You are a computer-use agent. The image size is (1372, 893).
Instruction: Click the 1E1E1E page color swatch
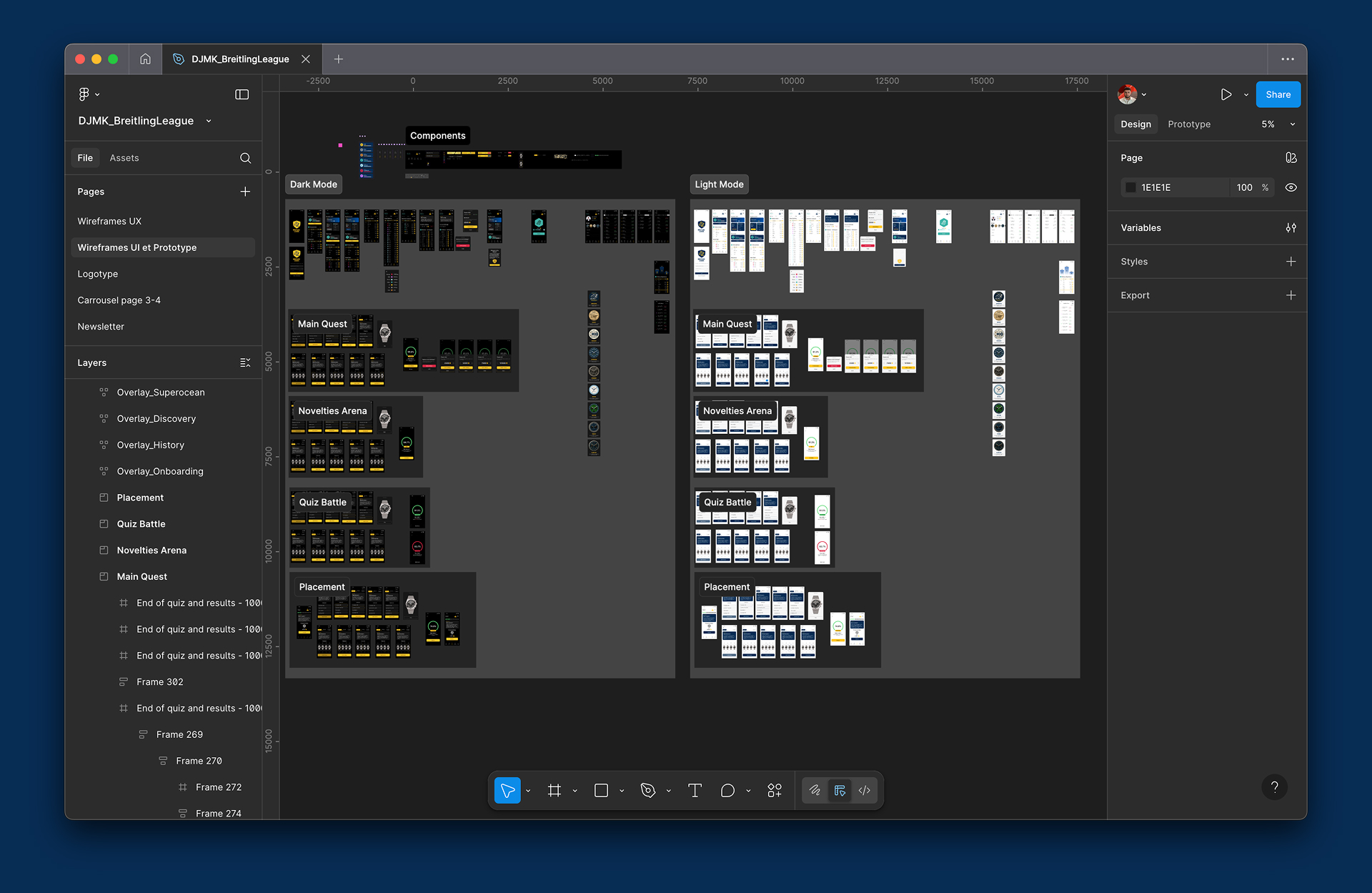pyautogui.click(x=1130, y=187)
